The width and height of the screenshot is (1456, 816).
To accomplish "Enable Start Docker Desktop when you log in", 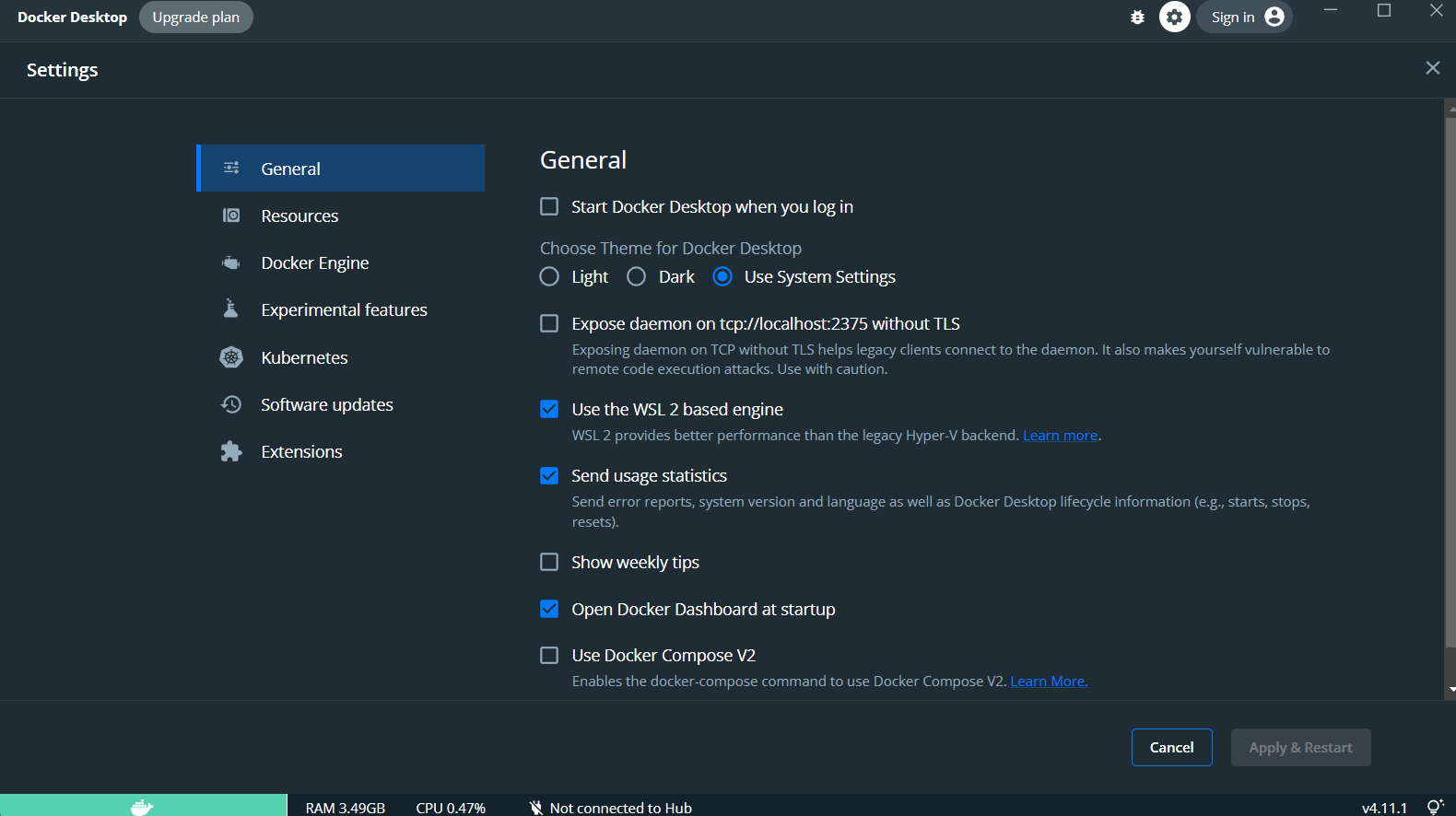I will (x=549, y=206).
